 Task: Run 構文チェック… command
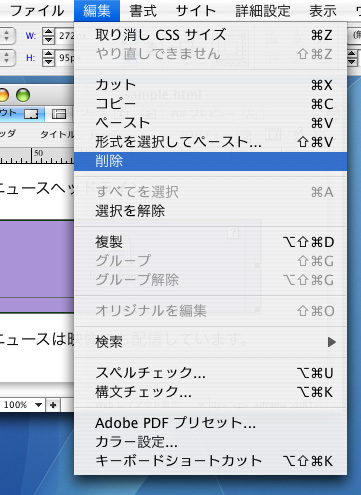[x=210, y=392]
